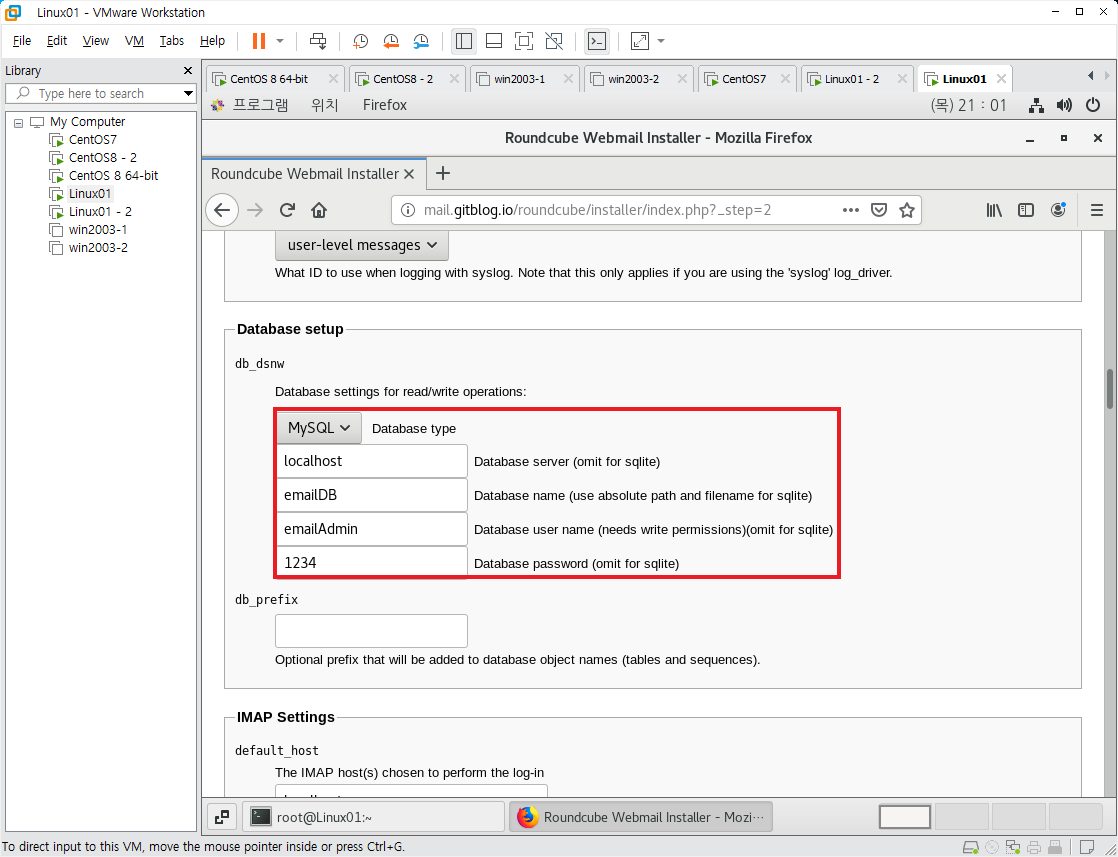The height and width of the screenshot is (857, 1118).
Task: Close the Roundcube Webmail Installer Firefox tab
Action: coord(409,174)
